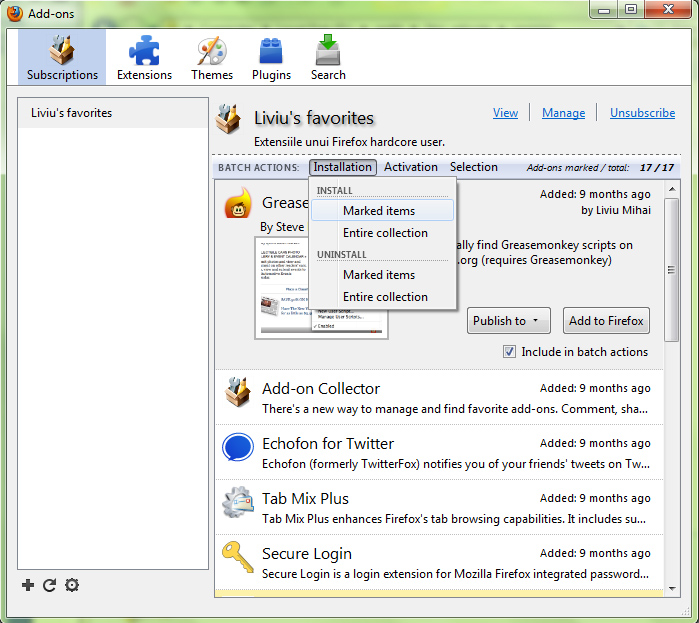This screenshot has height=623, width=699.
Task: Choose Entire collection under UNINSTALL
Action: (x=382, y=297)
